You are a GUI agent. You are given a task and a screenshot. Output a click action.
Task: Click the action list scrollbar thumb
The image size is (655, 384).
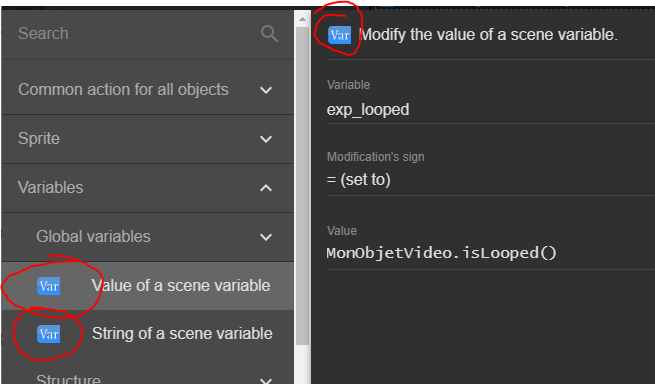[x=302, y=186]
